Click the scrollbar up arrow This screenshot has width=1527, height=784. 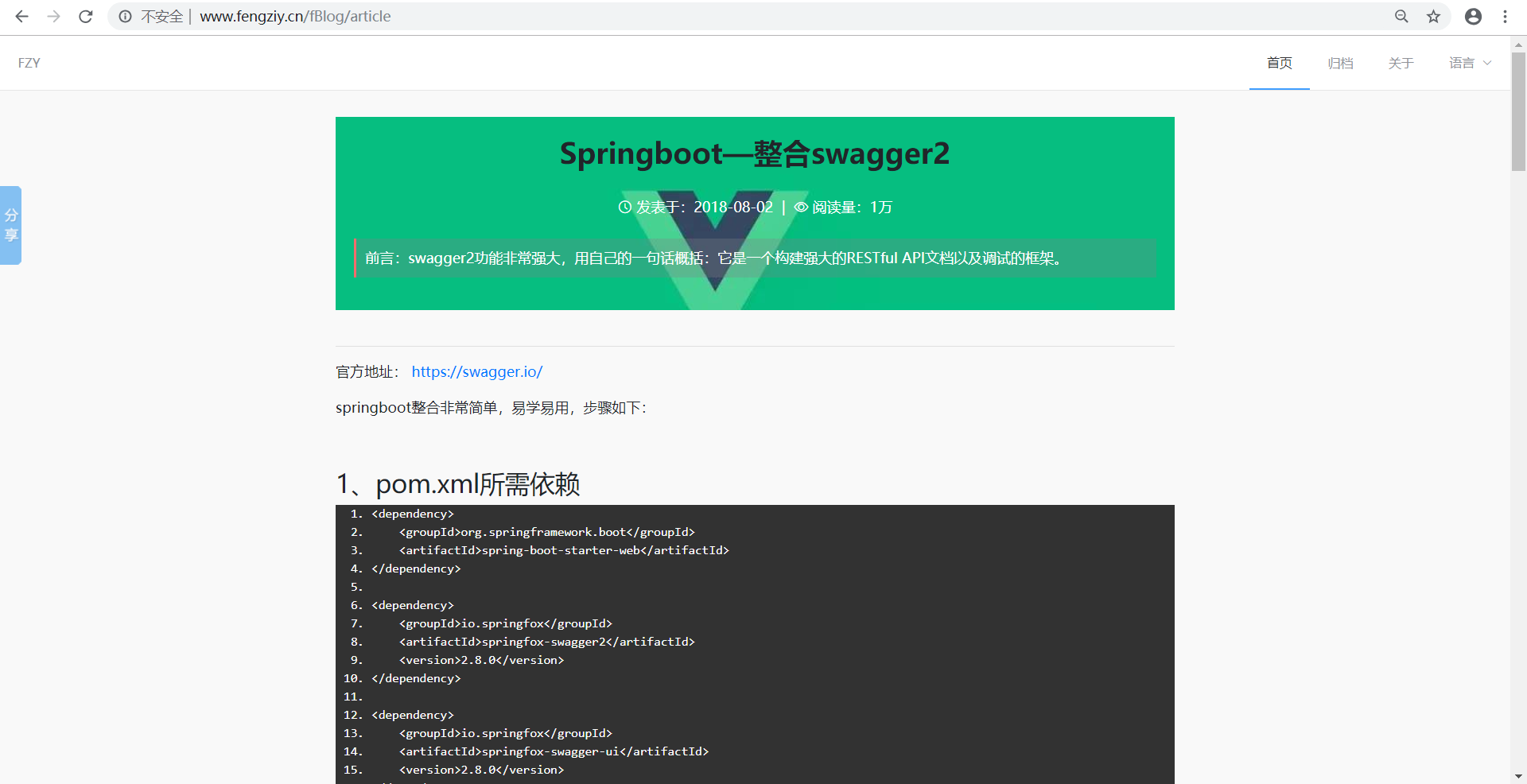(x=1518, y=44)
